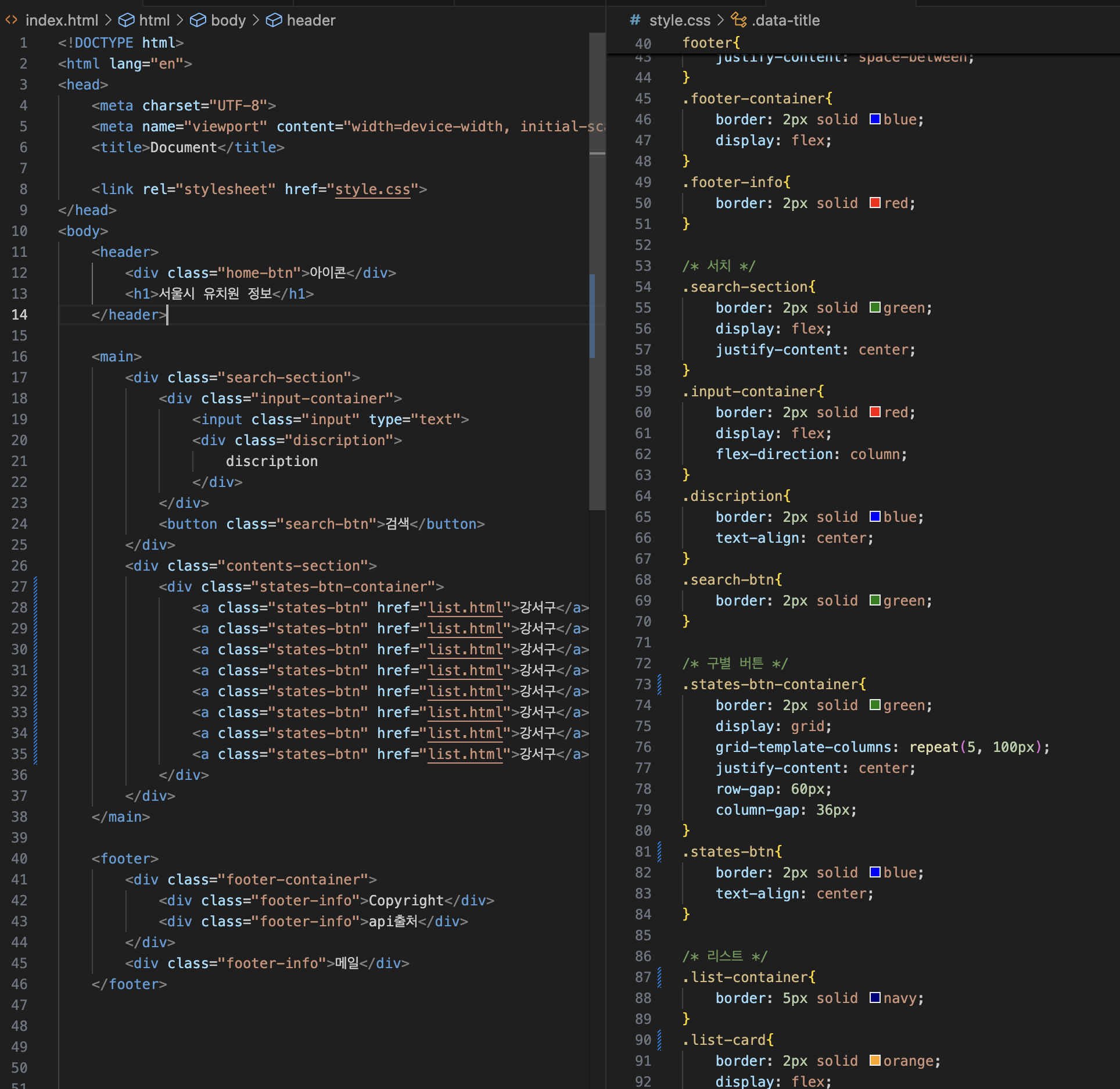Select the style.css breadcrumb item
This screenshot has height=1089, width=1120.
point(680,20)
